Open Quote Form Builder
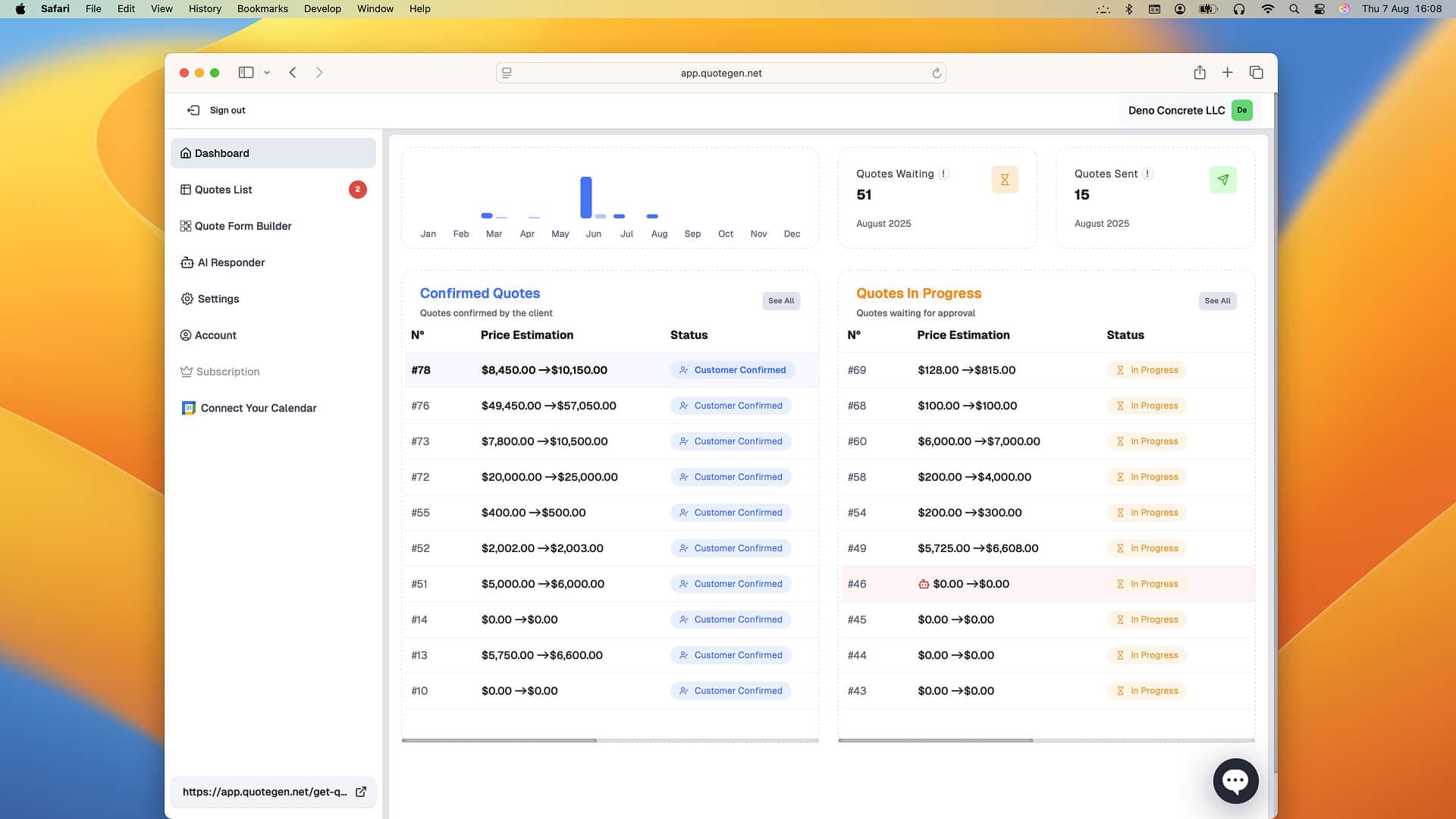Screen dimensions: 1456x819 (x=273, y=226)
